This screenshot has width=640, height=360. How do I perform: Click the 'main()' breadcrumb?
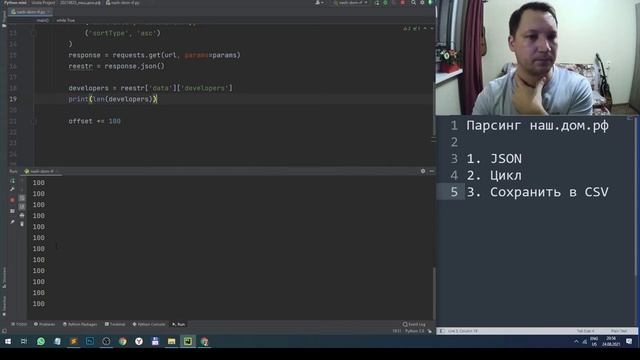coord(42,20)
